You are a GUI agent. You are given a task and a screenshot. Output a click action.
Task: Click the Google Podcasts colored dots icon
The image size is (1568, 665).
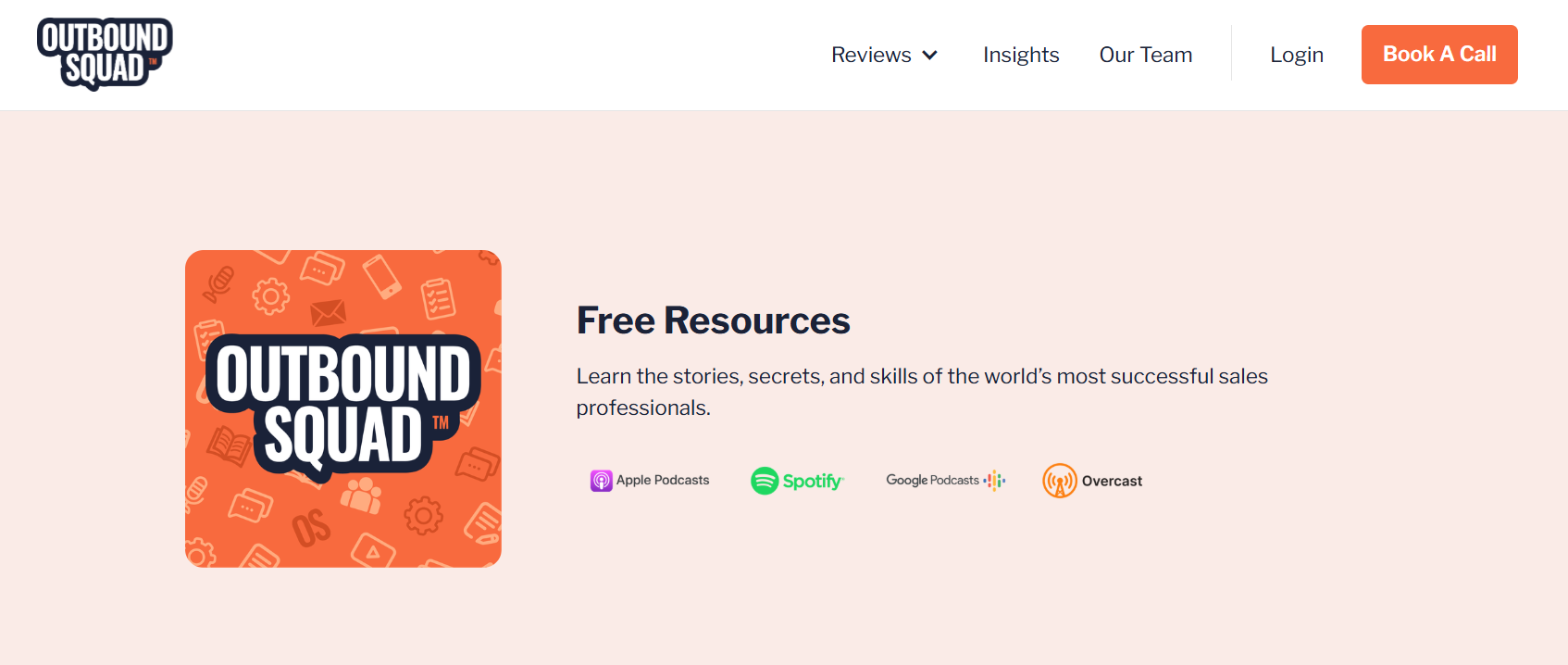point(994,480)
